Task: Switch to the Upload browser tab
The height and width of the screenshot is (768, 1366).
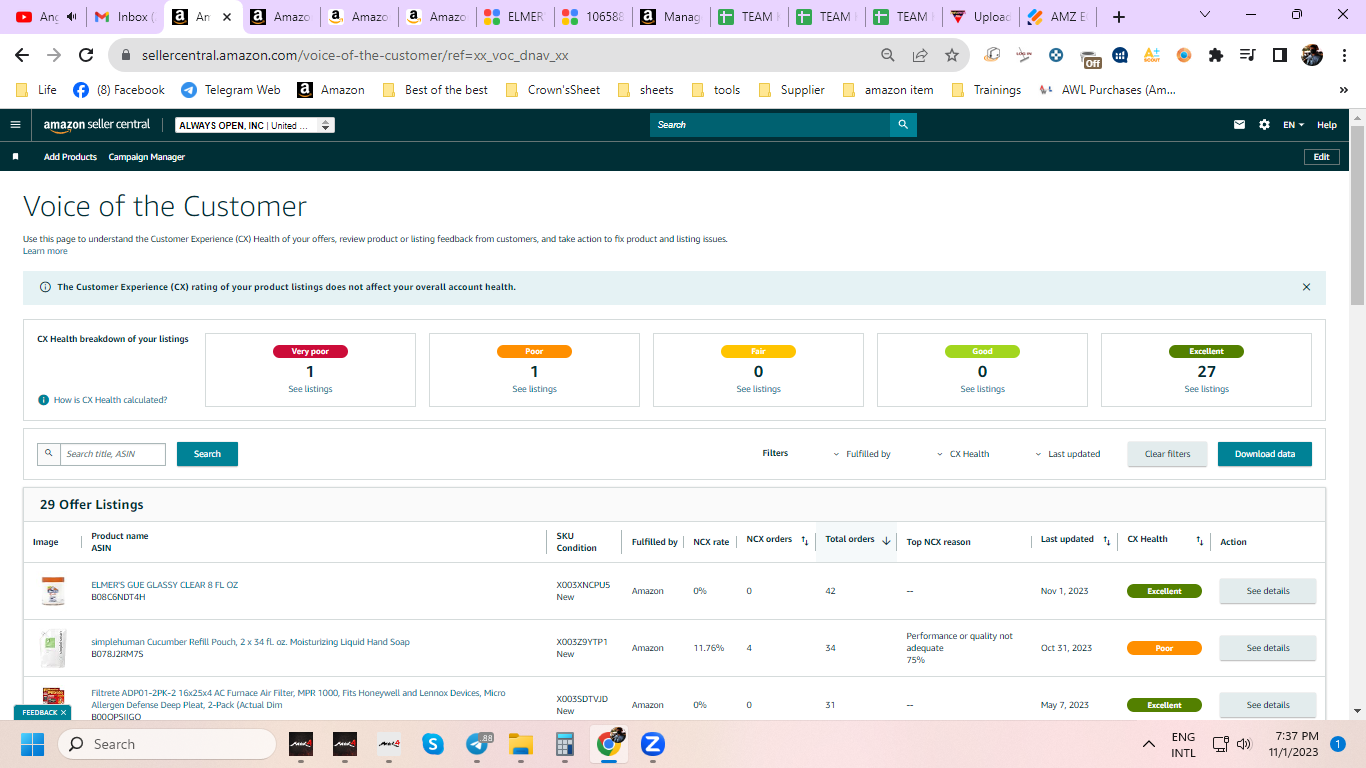Action: pos(981,17)
